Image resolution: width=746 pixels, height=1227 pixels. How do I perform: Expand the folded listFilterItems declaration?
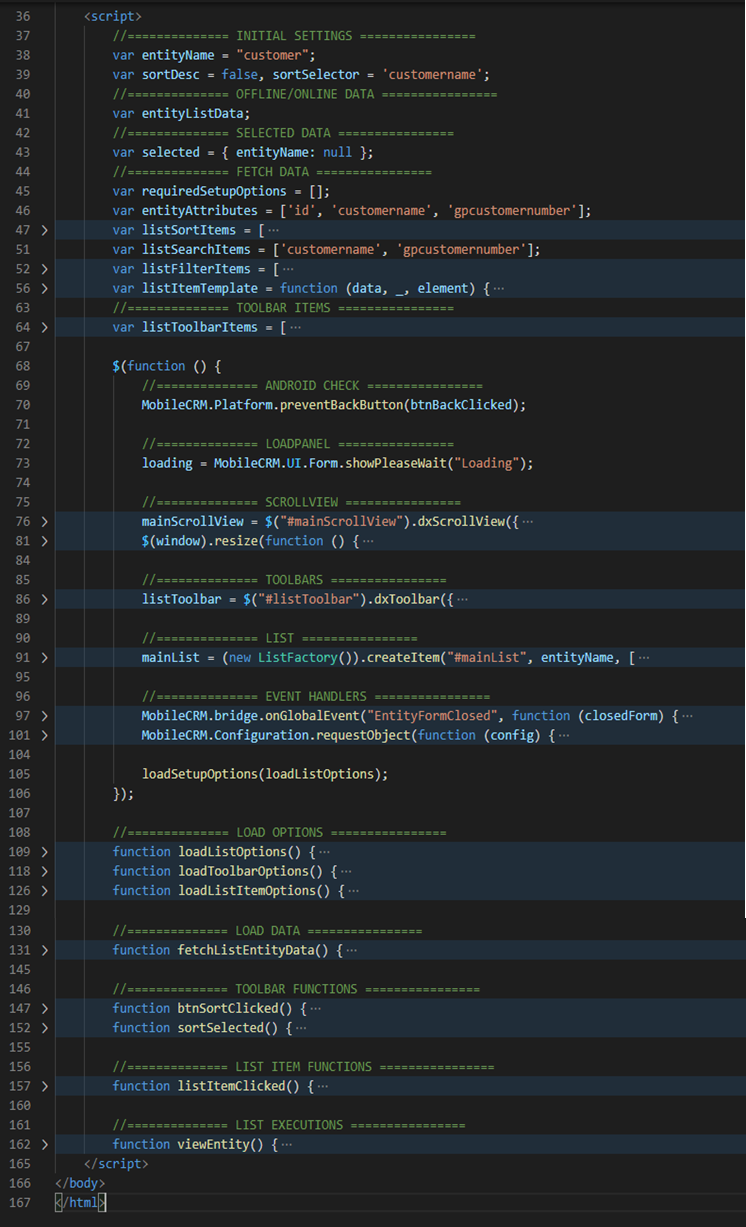(x=44, y=269)
